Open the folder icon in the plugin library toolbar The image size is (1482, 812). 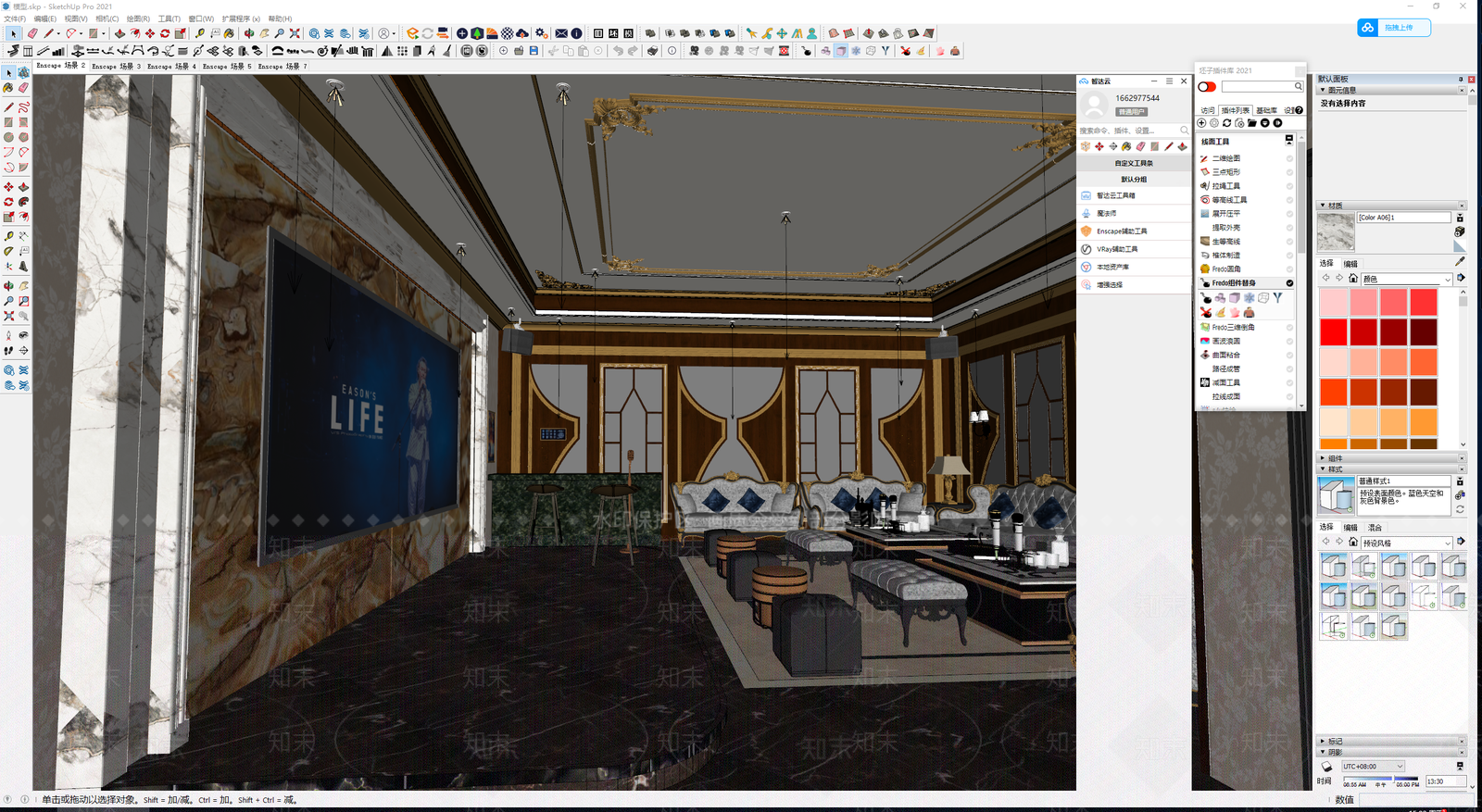click(x=1252, y=123)
